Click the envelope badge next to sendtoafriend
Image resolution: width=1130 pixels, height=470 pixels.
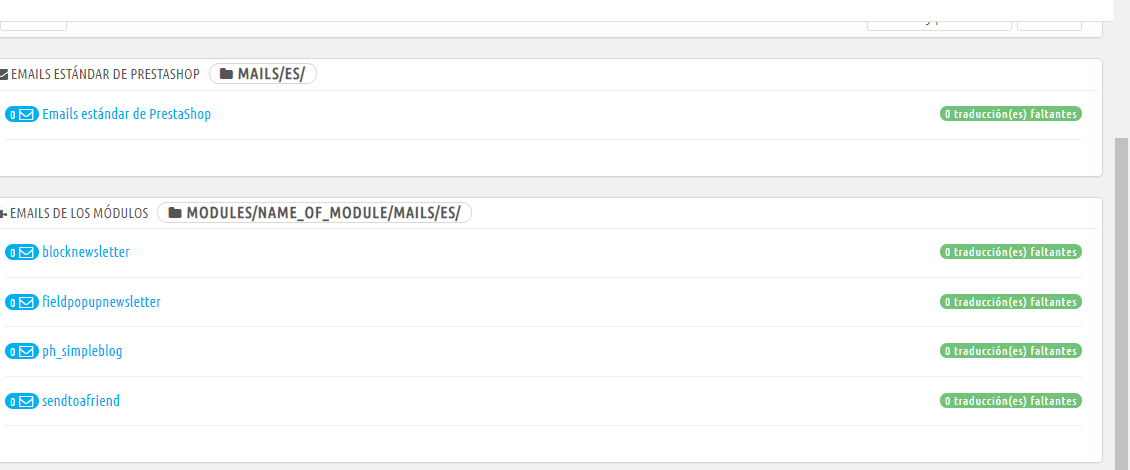click(22, 401)
